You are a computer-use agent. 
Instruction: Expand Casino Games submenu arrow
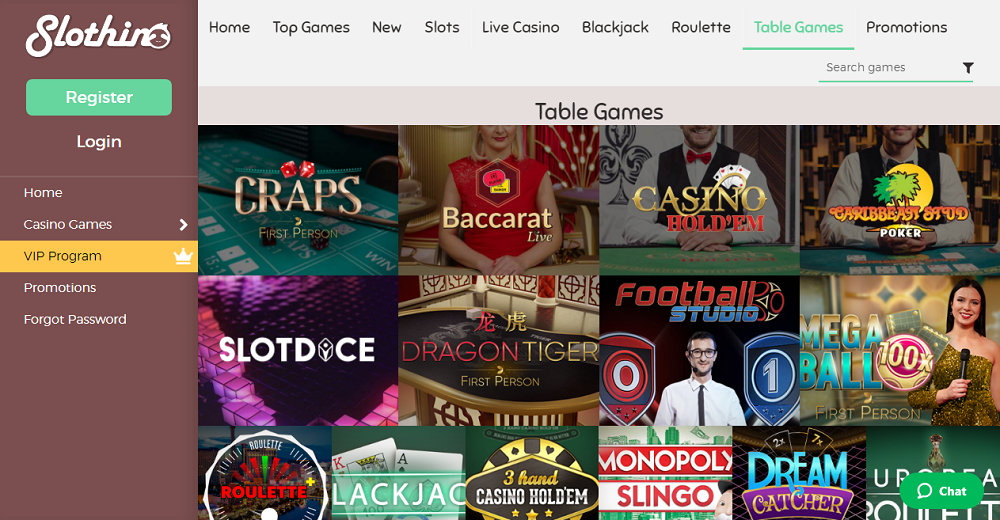(x=184, y=225)
